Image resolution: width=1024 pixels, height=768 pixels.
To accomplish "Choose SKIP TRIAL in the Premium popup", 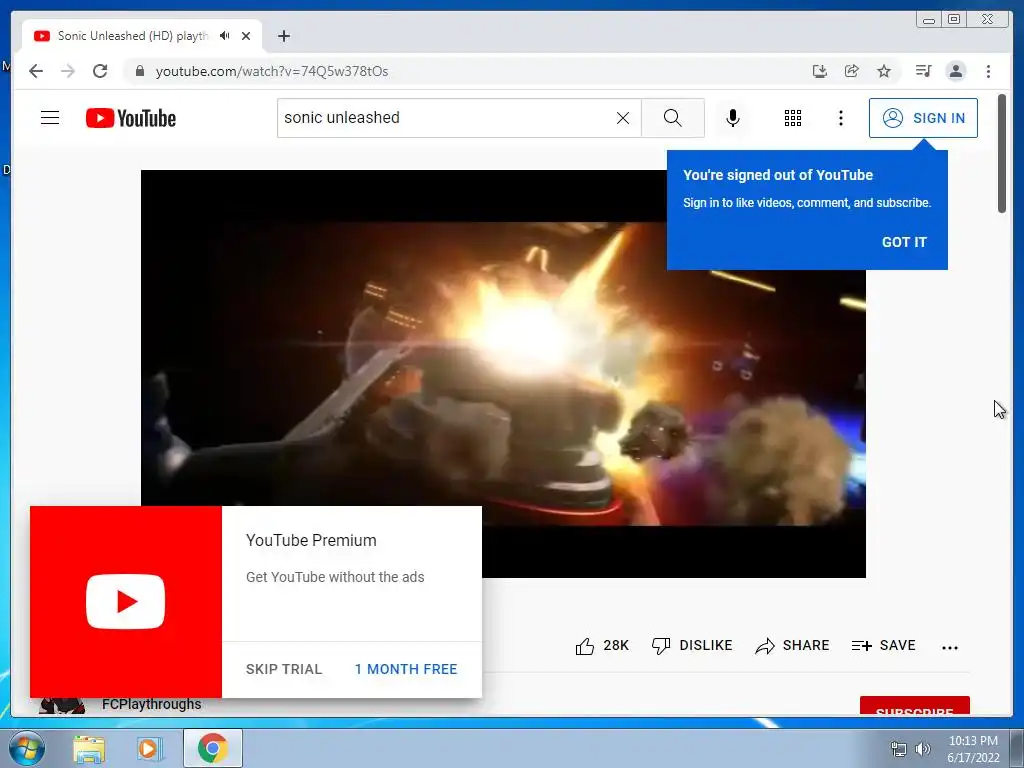I will coord(284,669).
